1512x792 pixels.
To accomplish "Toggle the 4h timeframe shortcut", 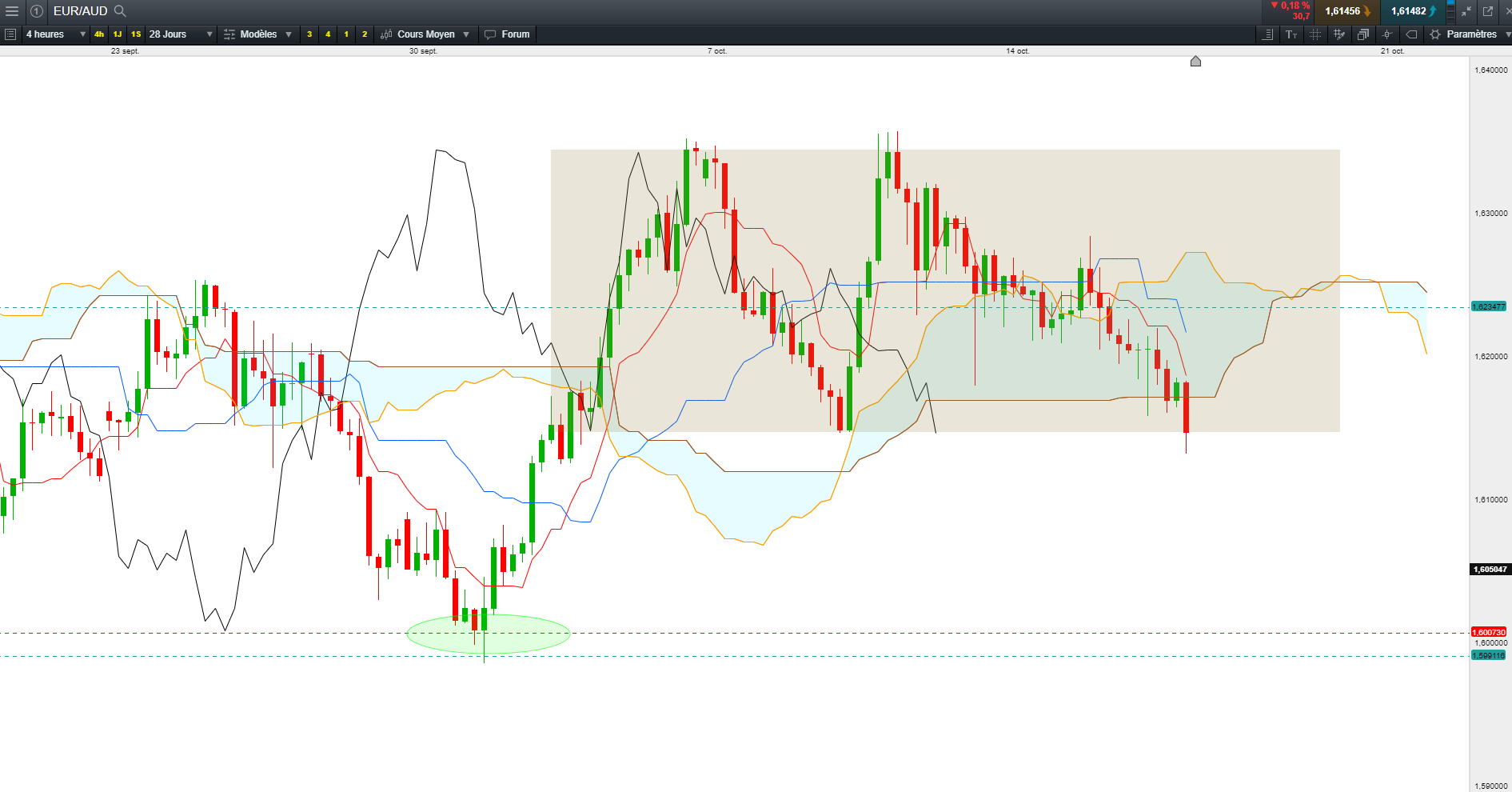I will (99, 34).
